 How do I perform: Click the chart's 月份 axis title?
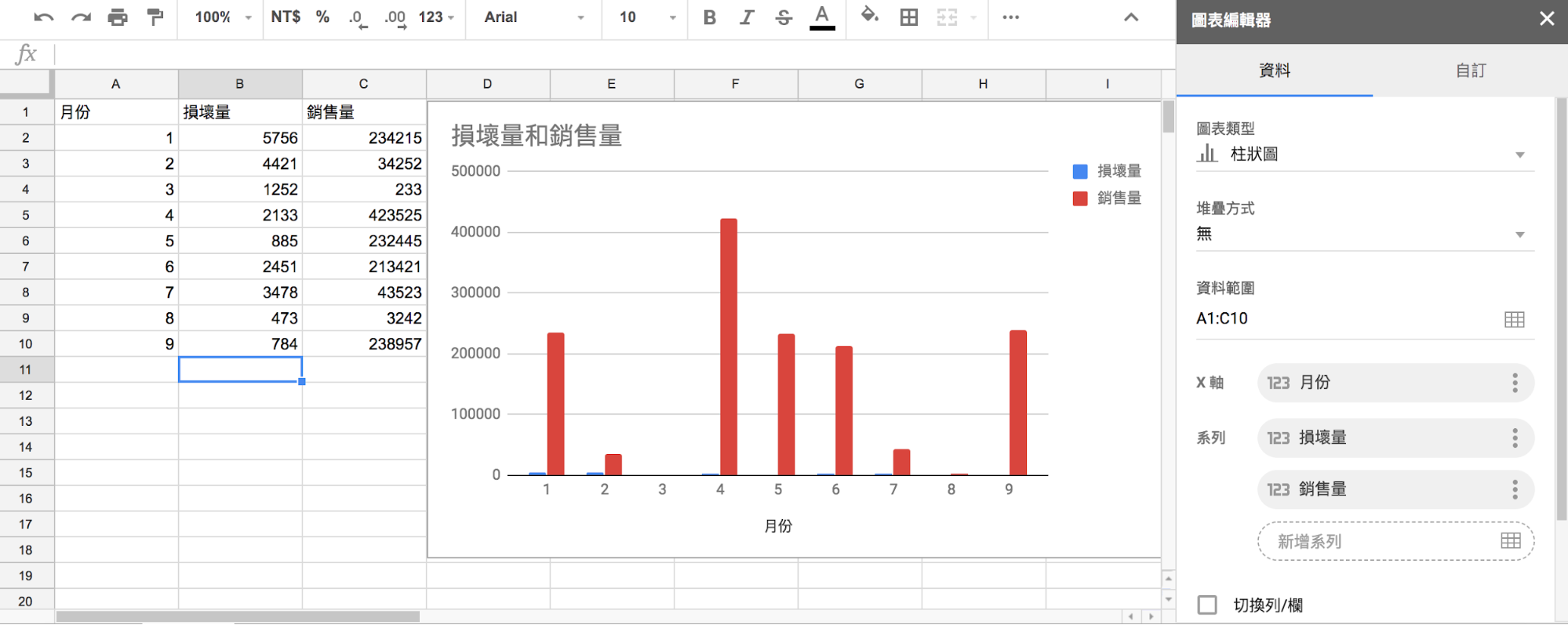[x=778, y=526]
